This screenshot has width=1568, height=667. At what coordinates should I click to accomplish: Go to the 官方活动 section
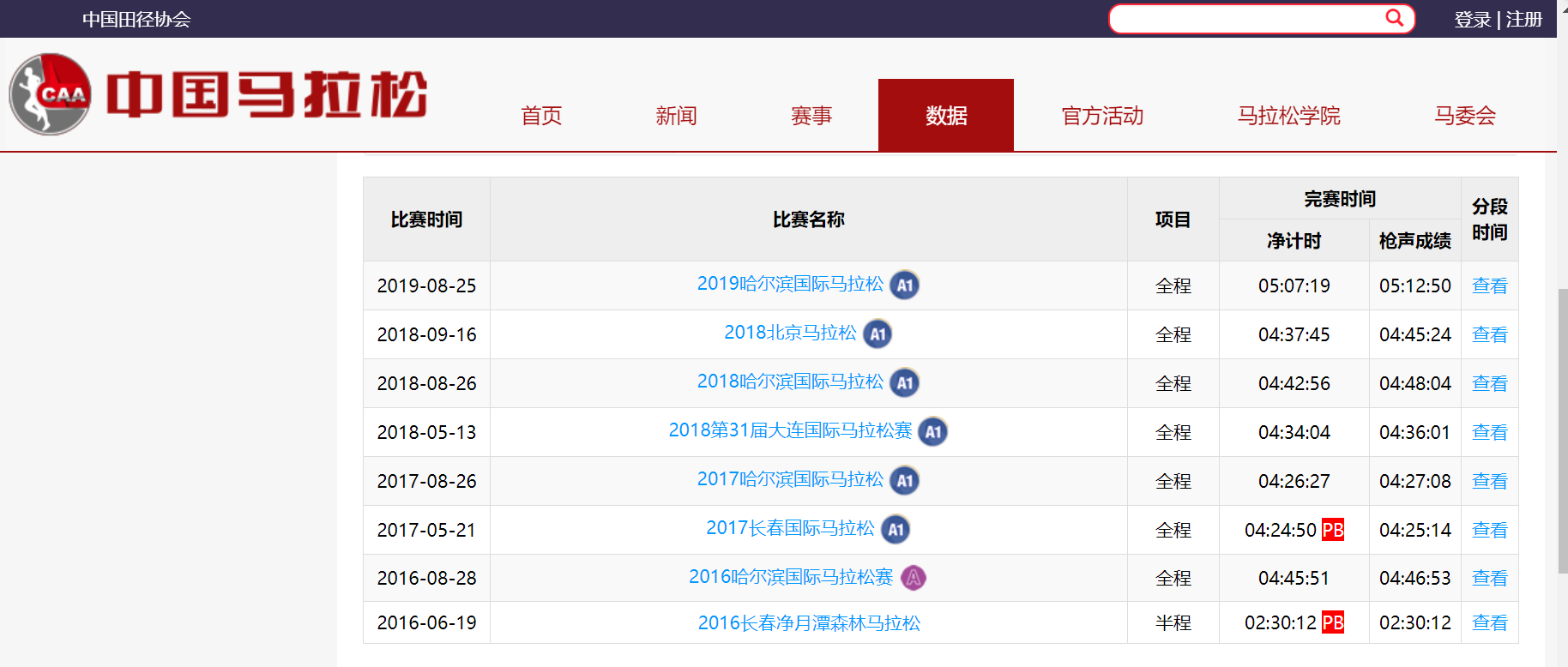(x=1101, y=116)
